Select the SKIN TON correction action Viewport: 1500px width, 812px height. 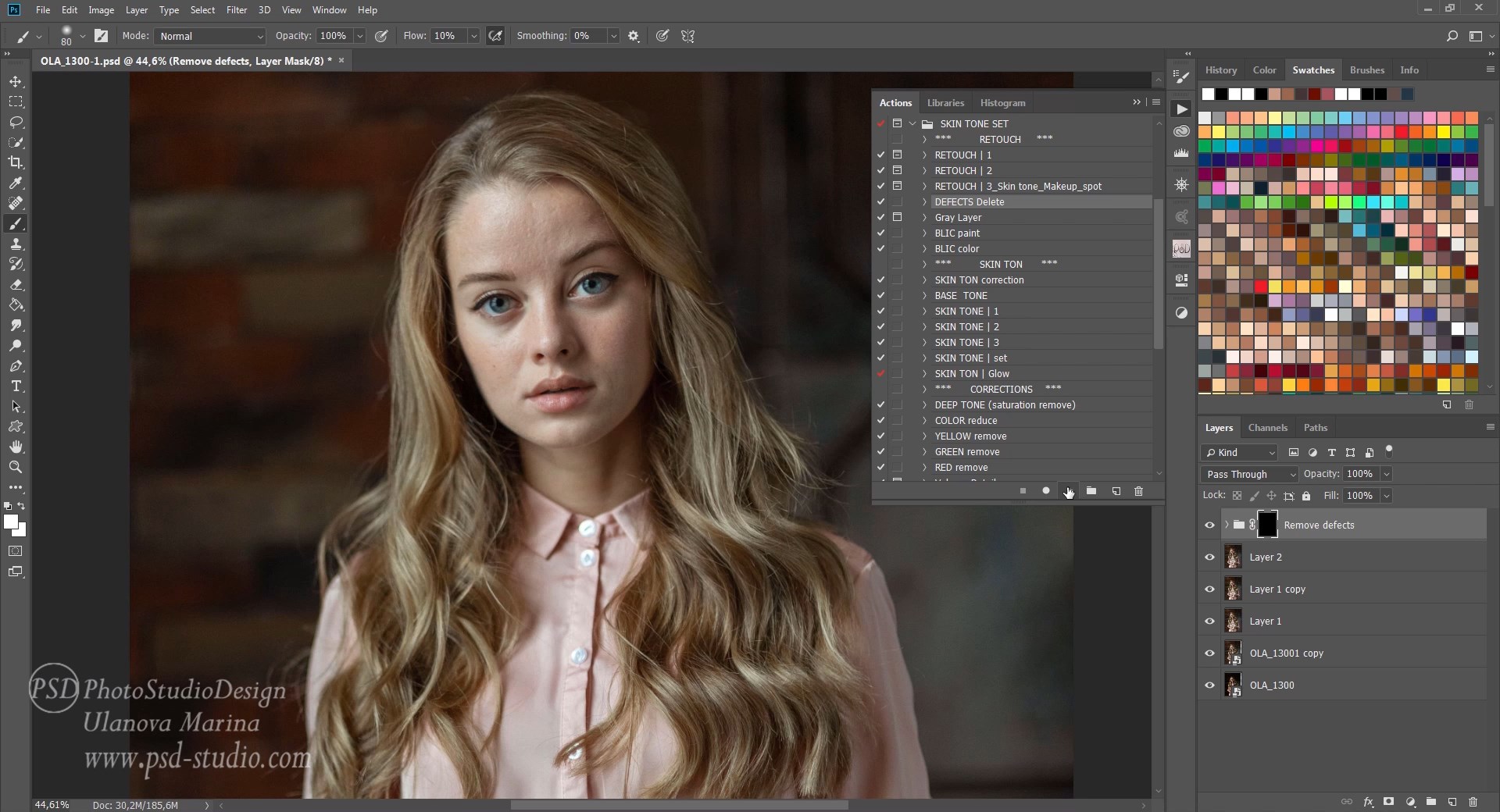pos(979,280)
